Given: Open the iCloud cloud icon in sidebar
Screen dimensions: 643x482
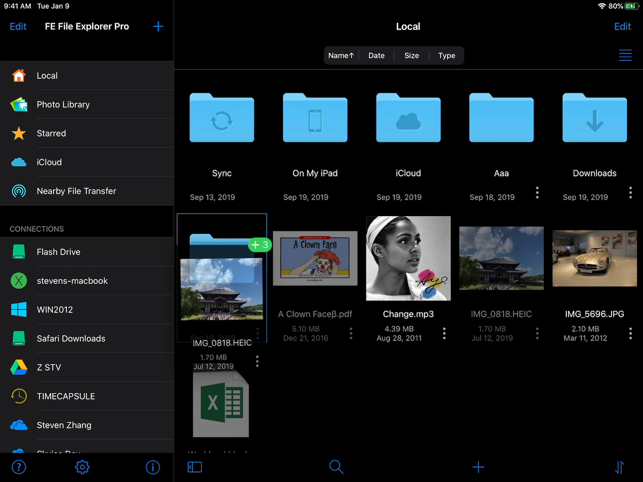Looking at the screenshot, I should [19, 162].
